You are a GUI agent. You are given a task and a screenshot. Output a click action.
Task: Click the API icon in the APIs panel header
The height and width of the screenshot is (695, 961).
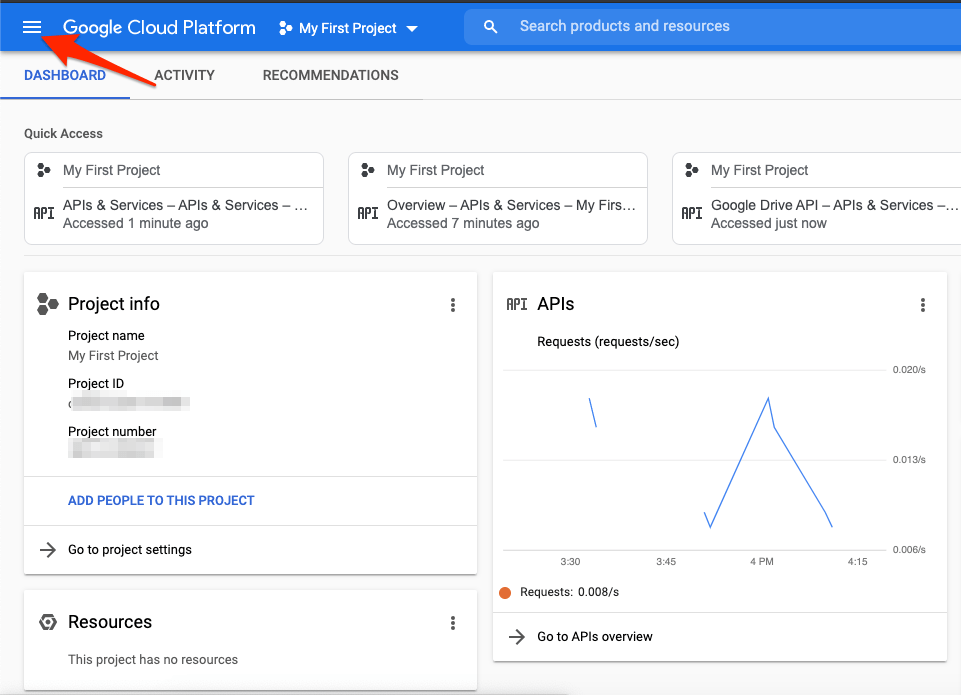pyautogui.click(x=517, y=304)
